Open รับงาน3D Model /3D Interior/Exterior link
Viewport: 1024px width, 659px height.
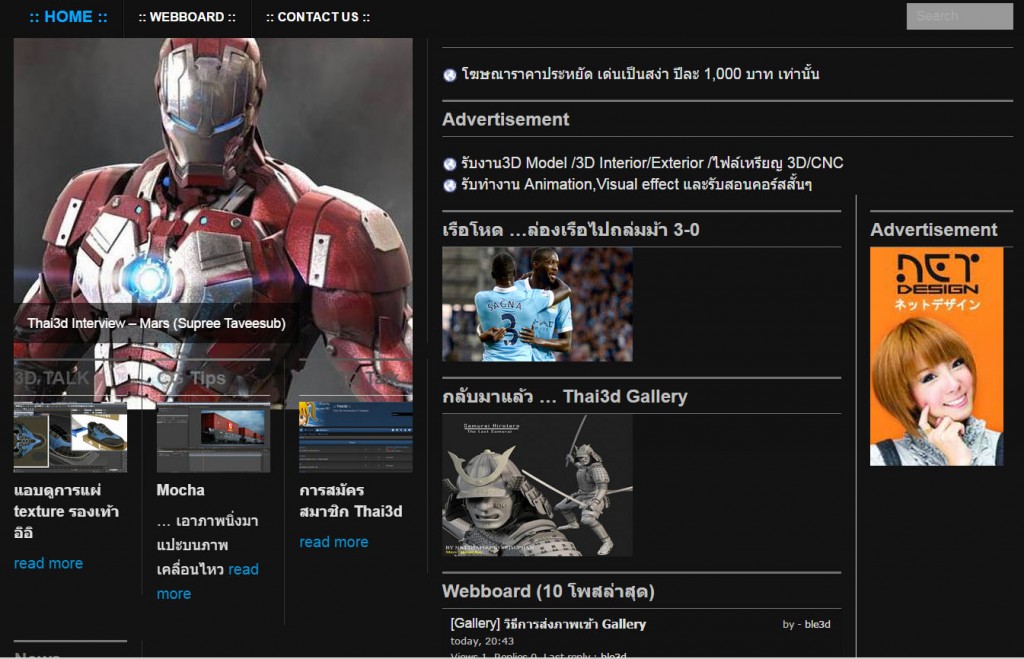point(652,163)
